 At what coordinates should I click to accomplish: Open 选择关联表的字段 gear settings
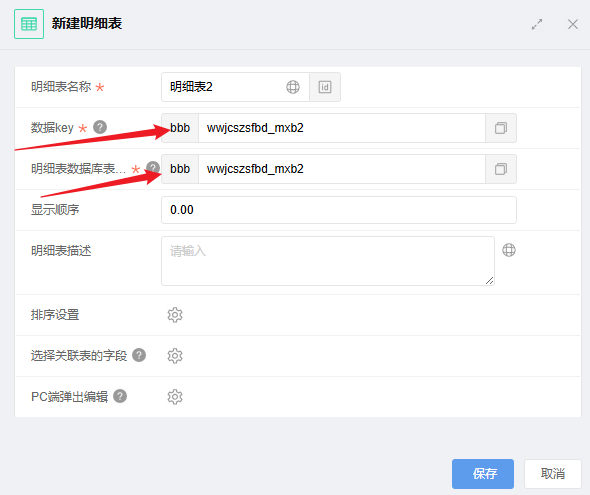click(175, 356)
